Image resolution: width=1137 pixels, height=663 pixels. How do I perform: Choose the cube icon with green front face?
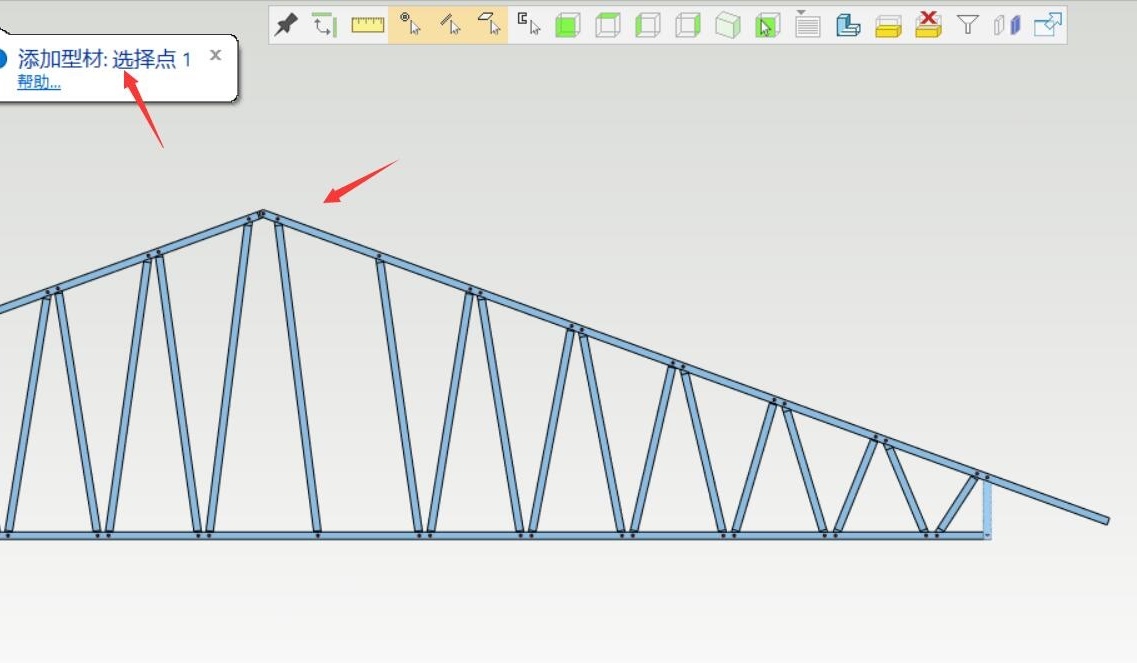(568, 25)
